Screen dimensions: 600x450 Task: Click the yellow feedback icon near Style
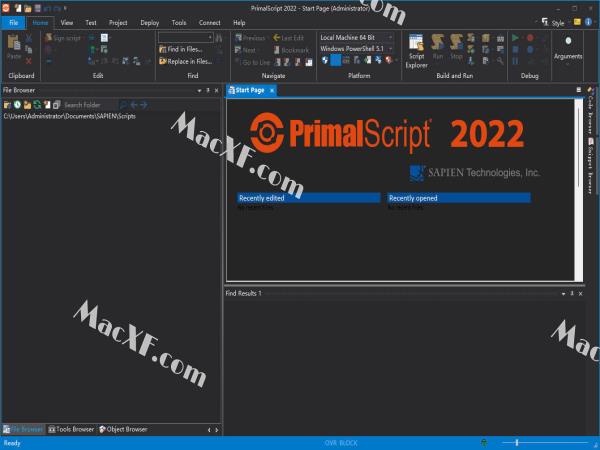click(x=577, y=22)
